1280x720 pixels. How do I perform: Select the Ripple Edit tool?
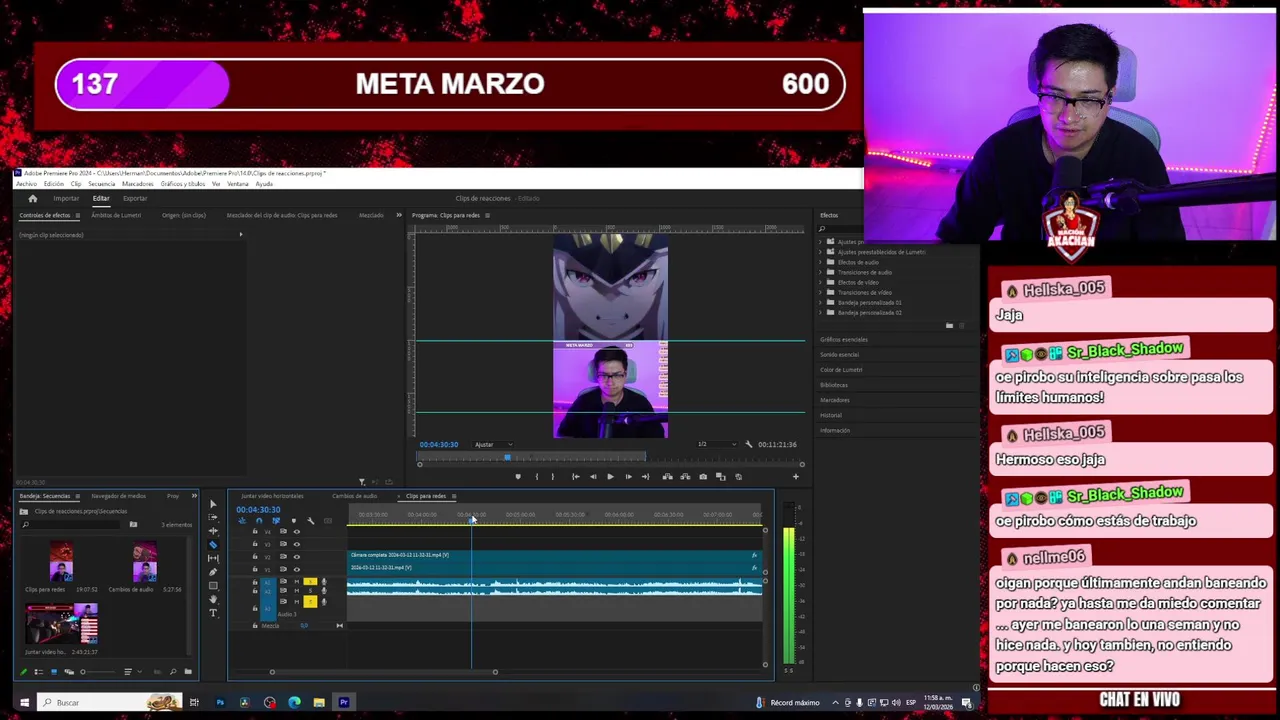[213, 531]
